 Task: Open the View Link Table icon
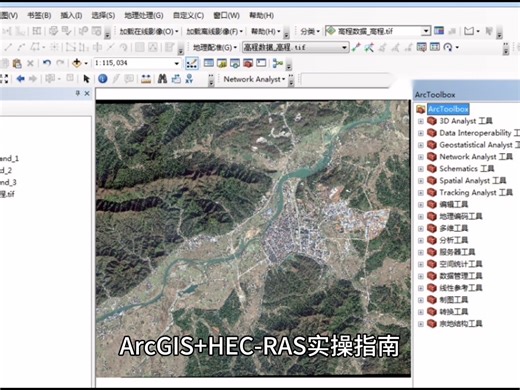pyautogui.click(x=435, y=47)
